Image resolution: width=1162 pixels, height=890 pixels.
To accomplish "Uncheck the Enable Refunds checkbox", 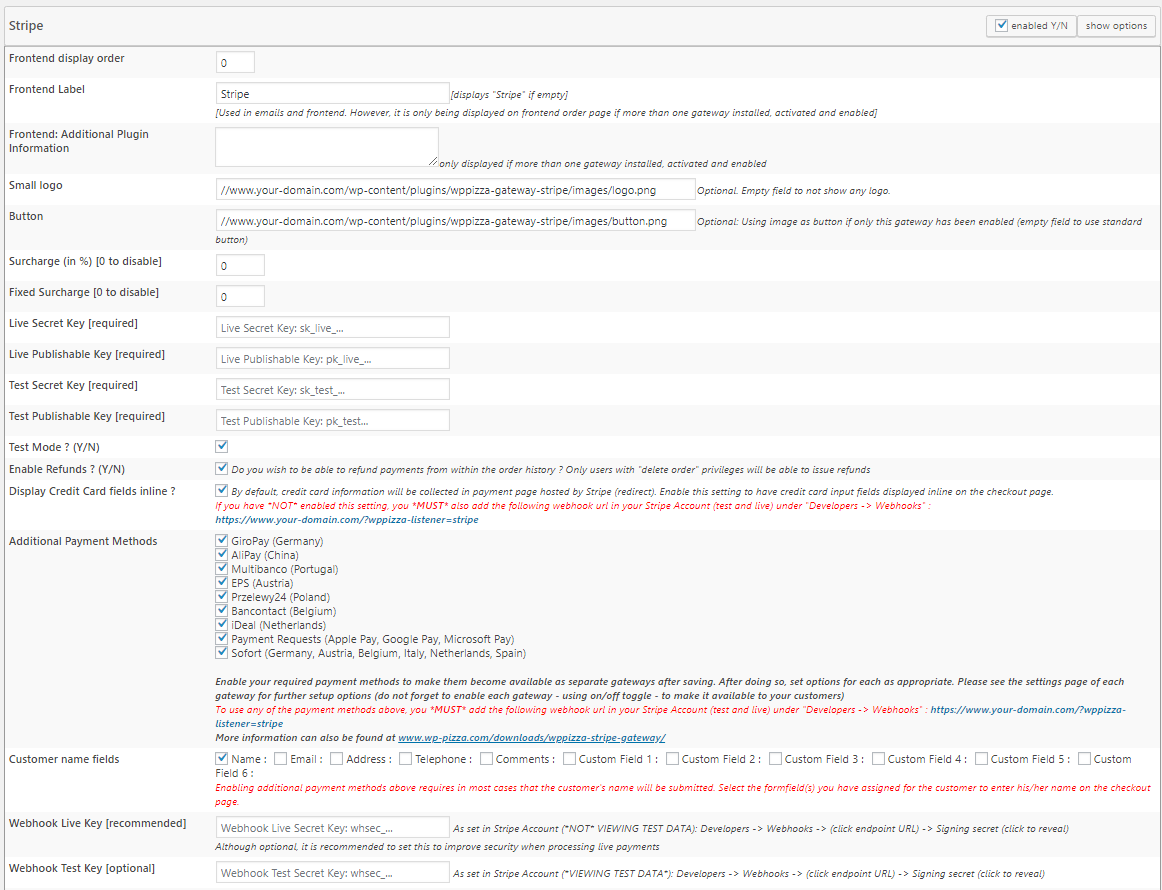I will click(222, 468).
